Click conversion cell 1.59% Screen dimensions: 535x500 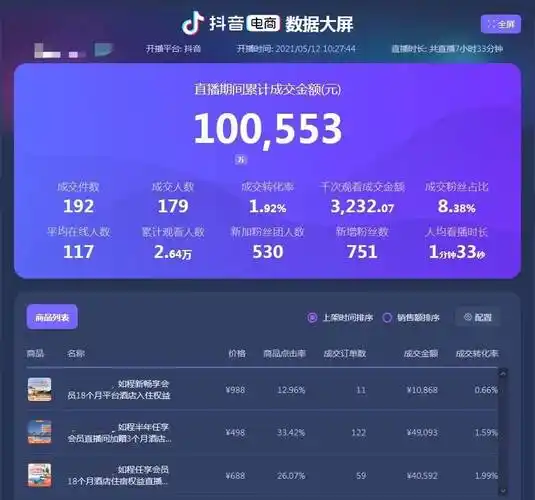(x=486, y=433)
